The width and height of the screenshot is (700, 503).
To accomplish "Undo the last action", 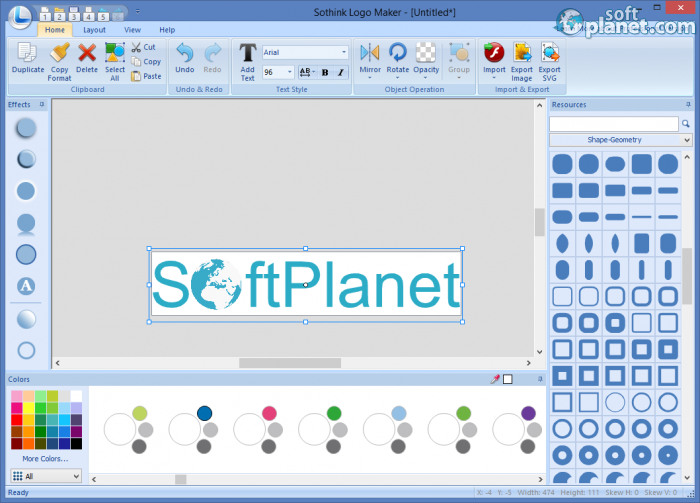I will point(184,58).
